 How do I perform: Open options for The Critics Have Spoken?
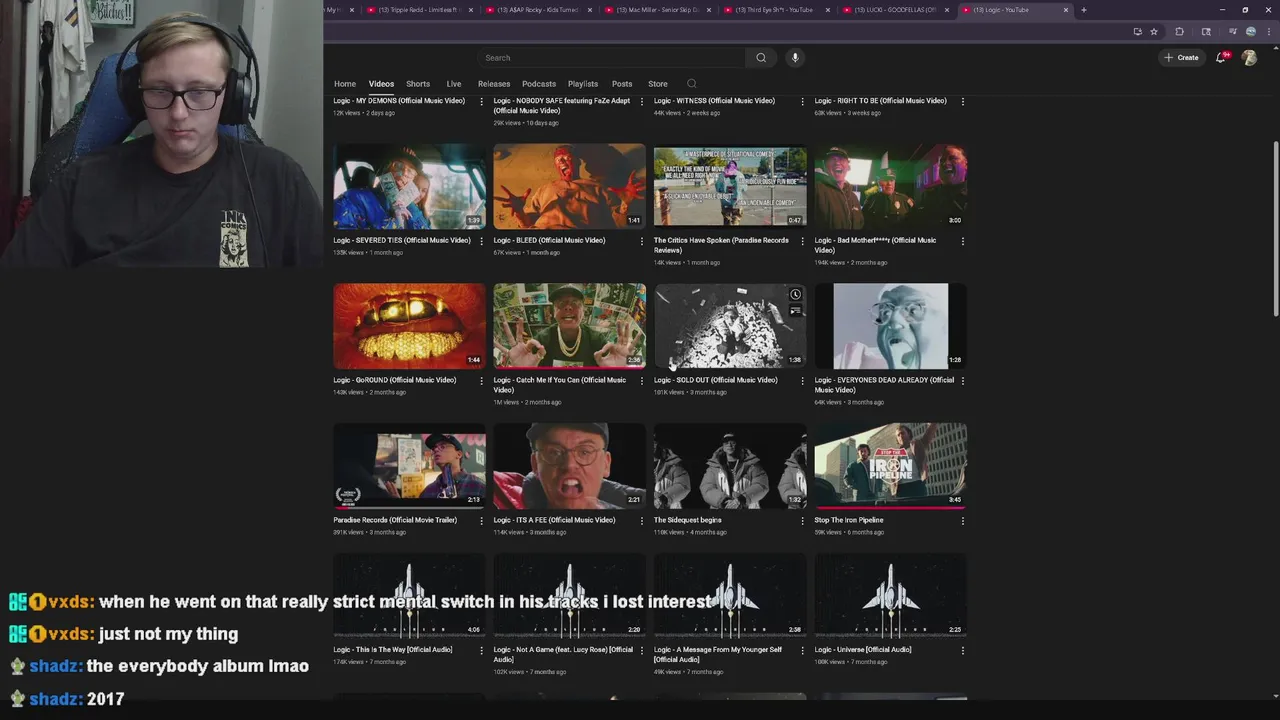[802, 241]
